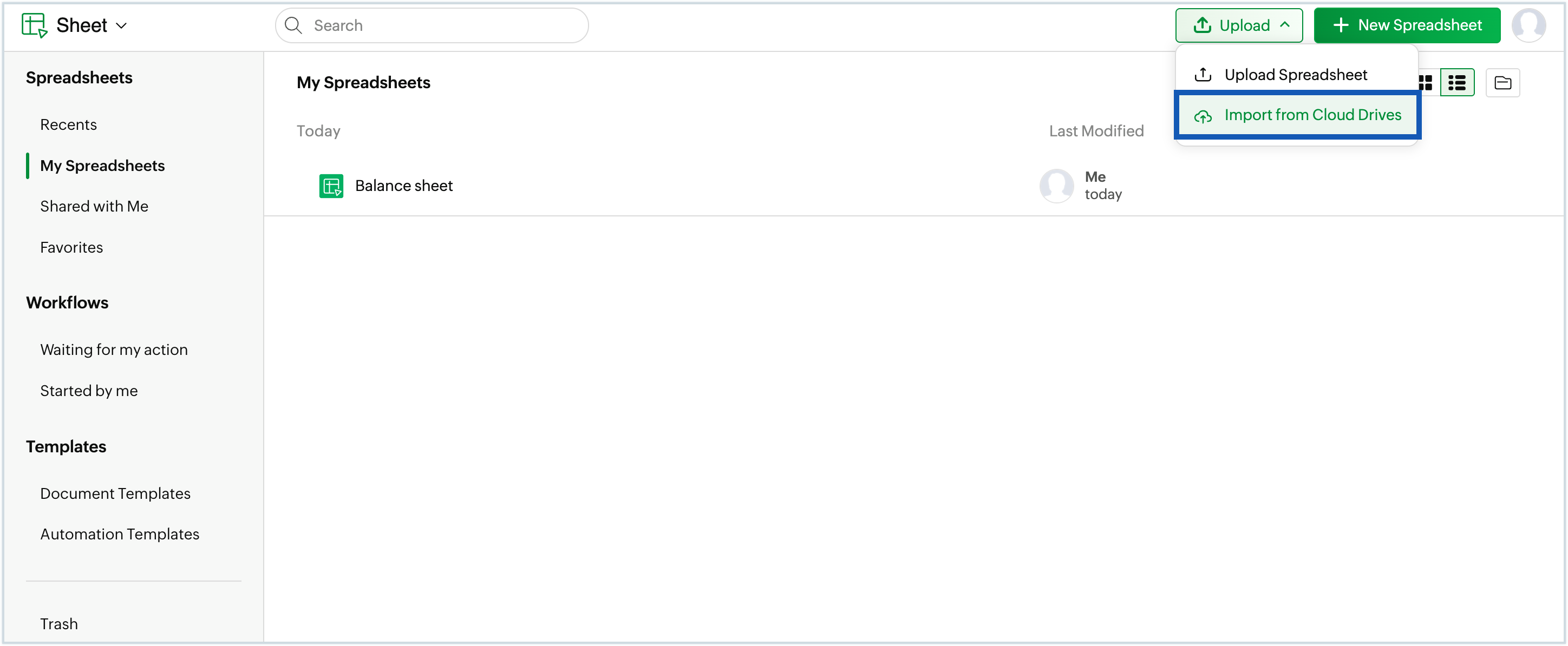Expand the Sheet app switcher dropdown

[122, 25]
